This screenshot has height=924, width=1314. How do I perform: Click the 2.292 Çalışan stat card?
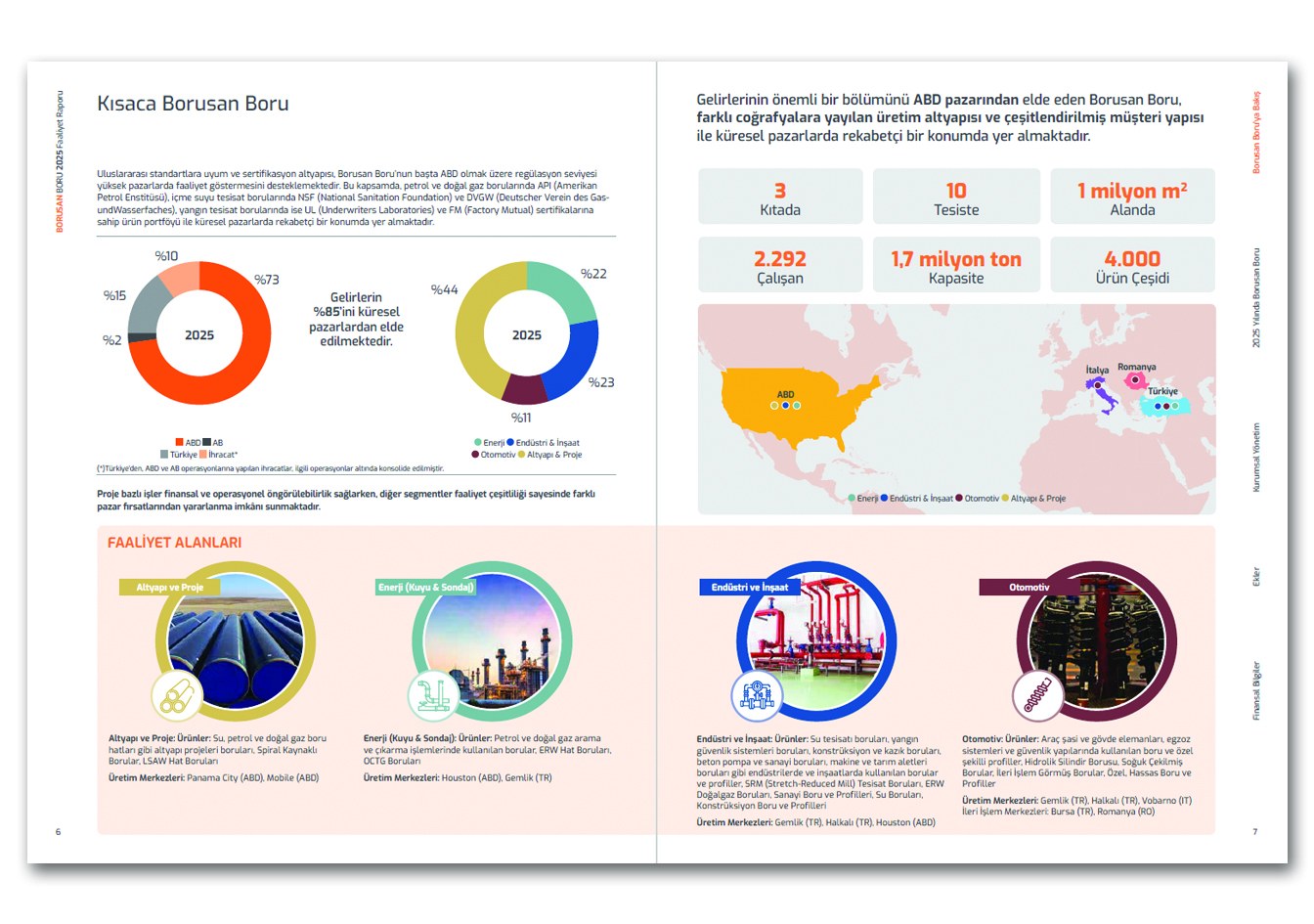click(780, 265)
